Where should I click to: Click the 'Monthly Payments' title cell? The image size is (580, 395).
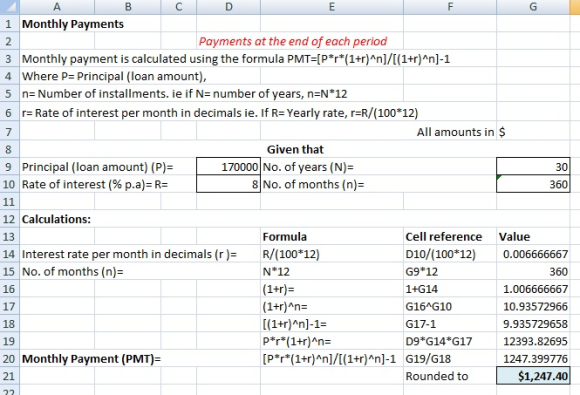point(73,24)
